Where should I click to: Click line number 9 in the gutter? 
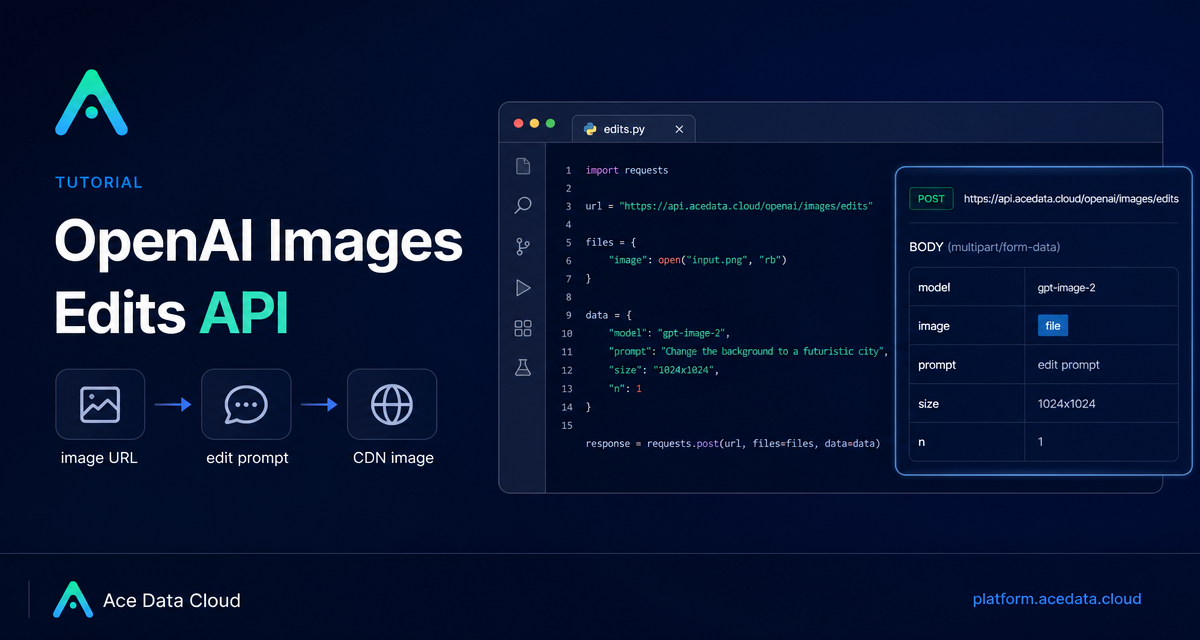point(568,315)
